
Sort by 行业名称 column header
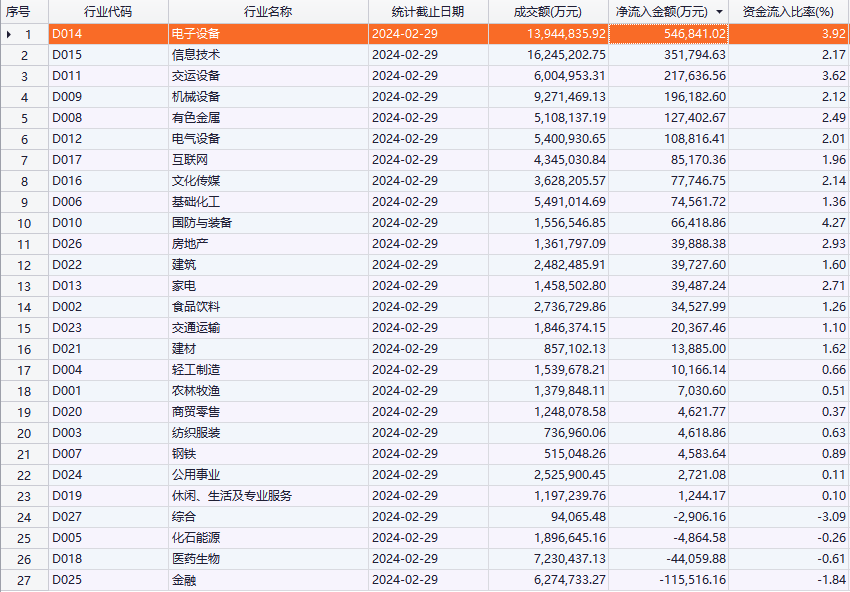(267, 12)
